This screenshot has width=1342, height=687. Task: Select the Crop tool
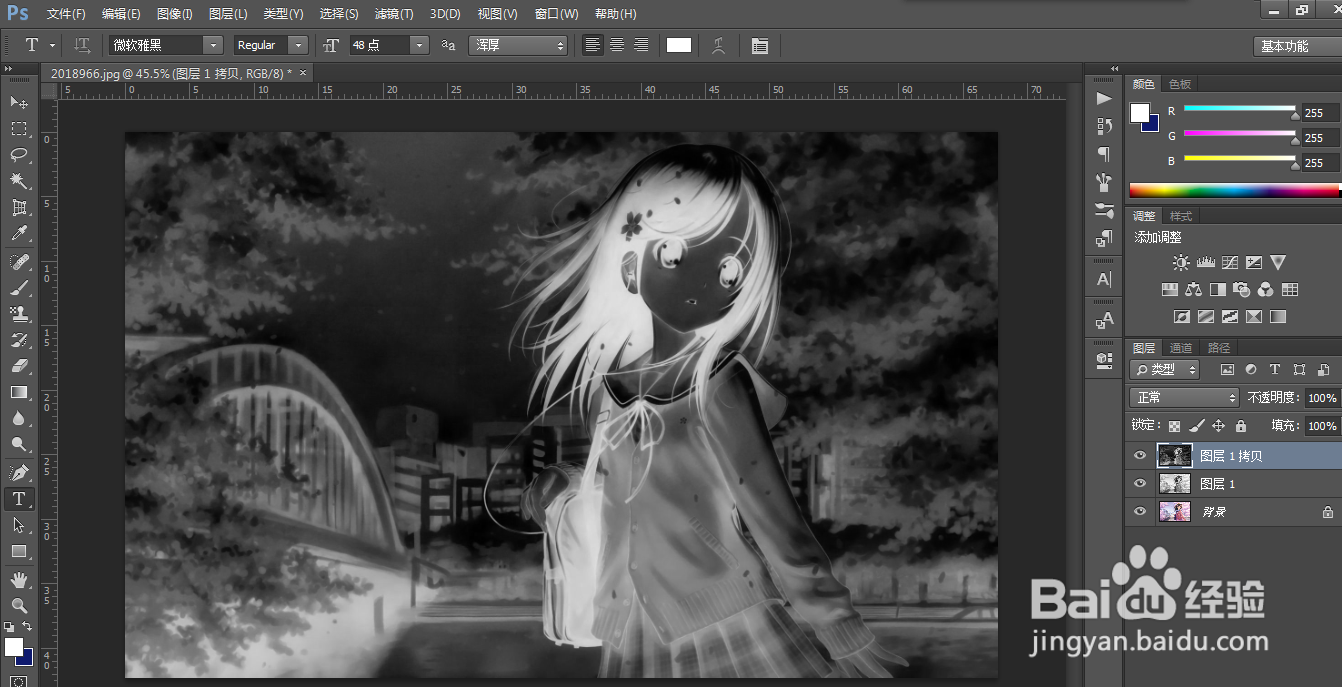point(19,208)
